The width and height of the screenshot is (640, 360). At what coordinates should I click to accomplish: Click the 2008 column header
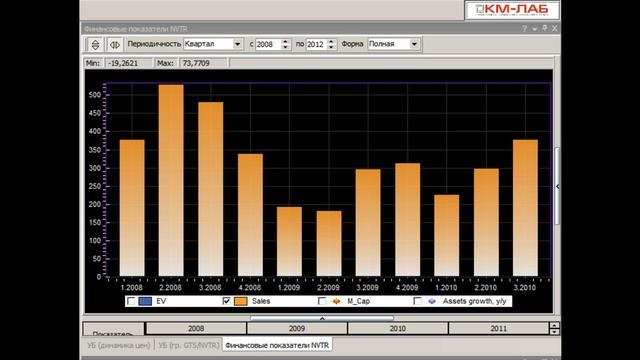pyautogui.click(x=196, y=328)
